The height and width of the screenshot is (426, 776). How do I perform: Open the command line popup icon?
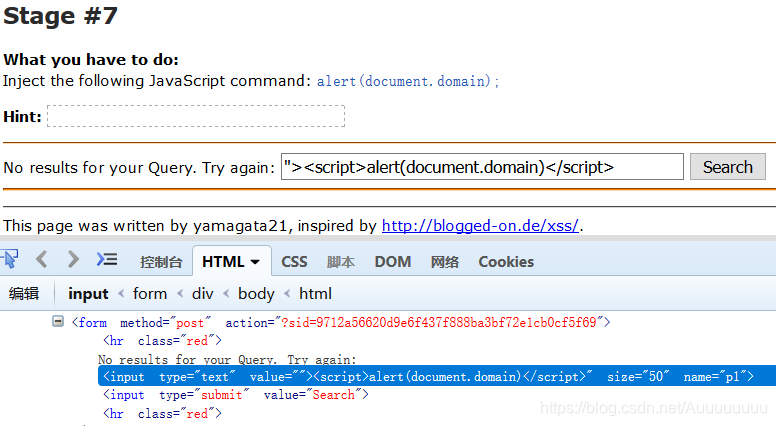pos(107,259)
